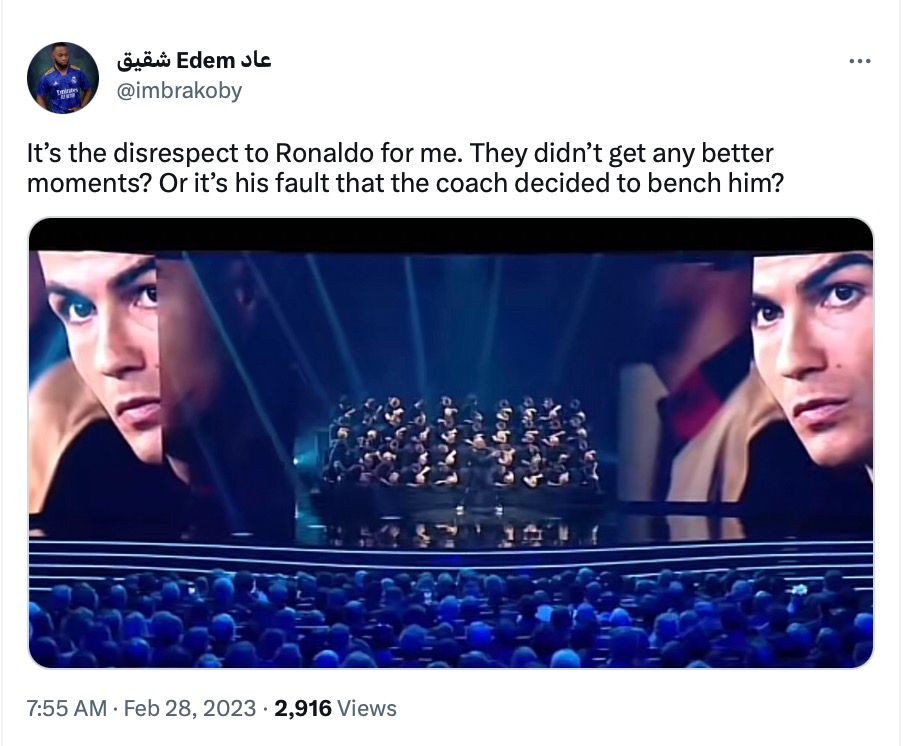Click the @imbrakoby handle

(x=179, y=91)
